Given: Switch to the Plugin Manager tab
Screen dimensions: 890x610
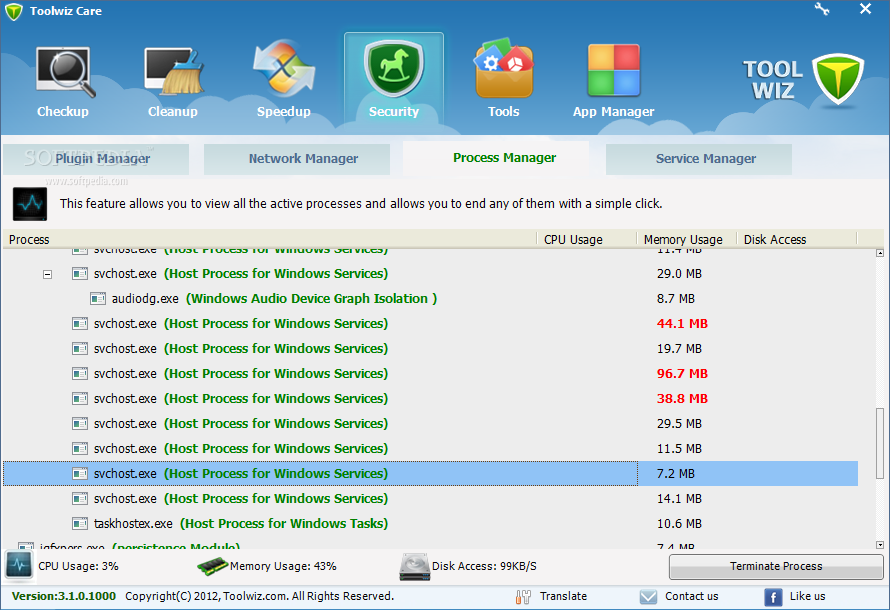Looking at the screenshot, I should pos(96,159).
